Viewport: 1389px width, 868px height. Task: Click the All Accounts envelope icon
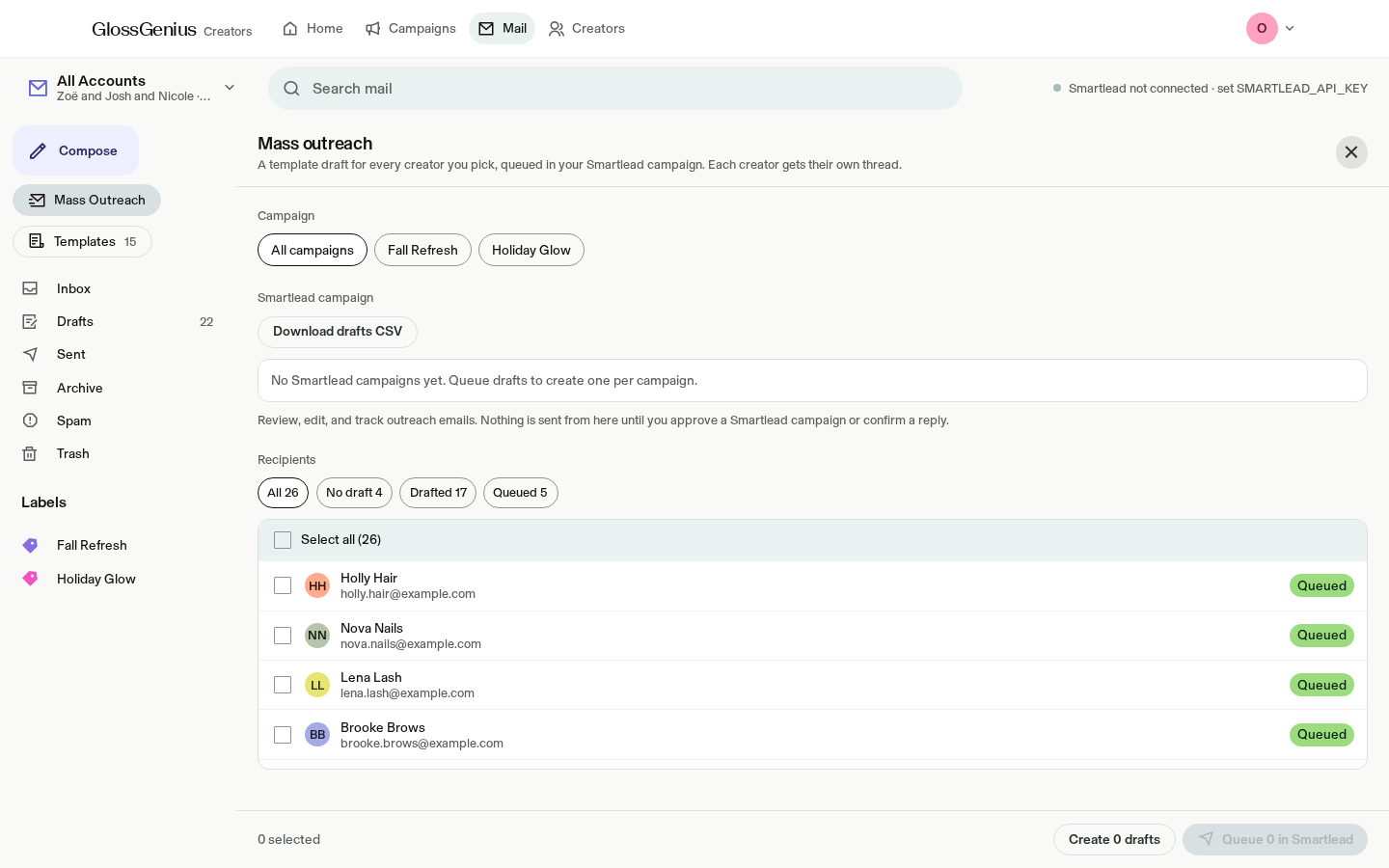point(38,88)
